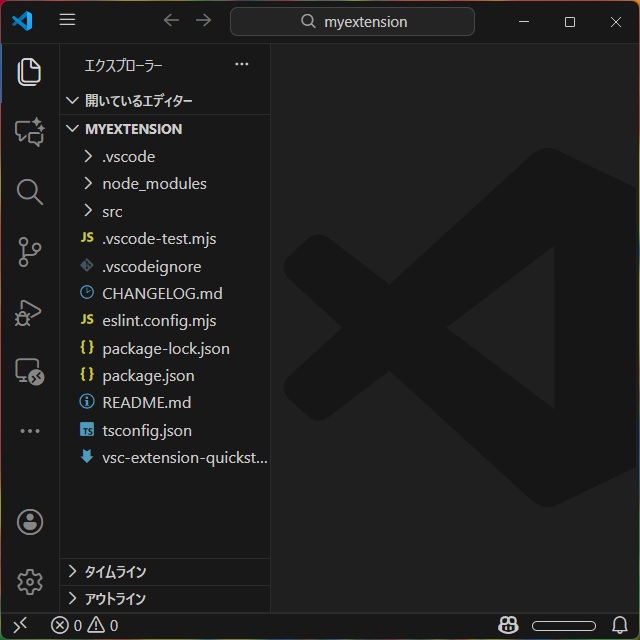
Task: Open the Search view in activity bar
Action: (x=30, y=192)
